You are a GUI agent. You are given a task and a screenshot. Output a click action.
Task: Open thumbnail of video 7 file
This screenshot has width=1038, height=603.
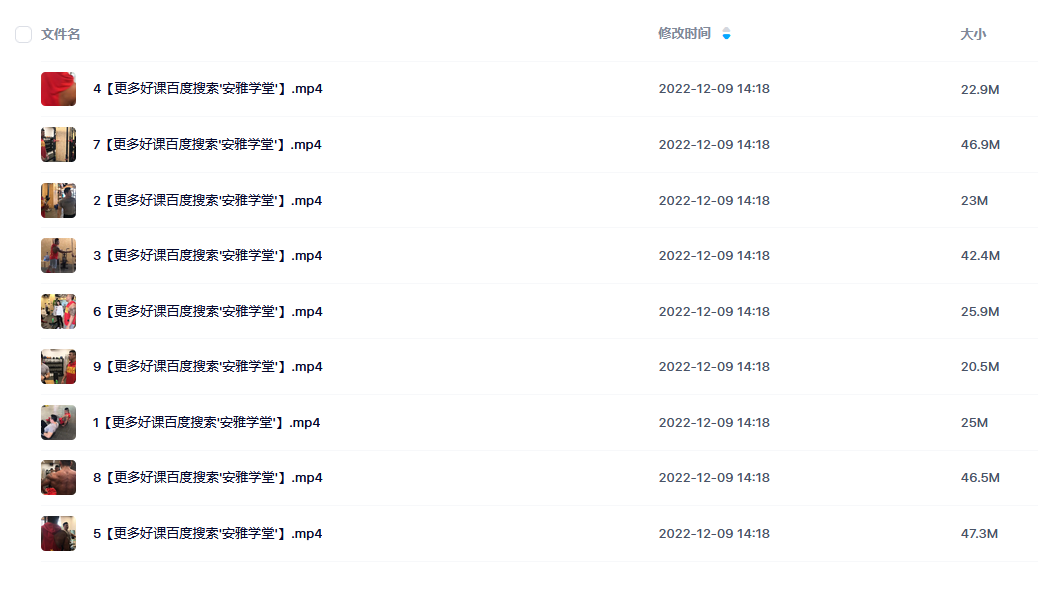pos(58,145)
